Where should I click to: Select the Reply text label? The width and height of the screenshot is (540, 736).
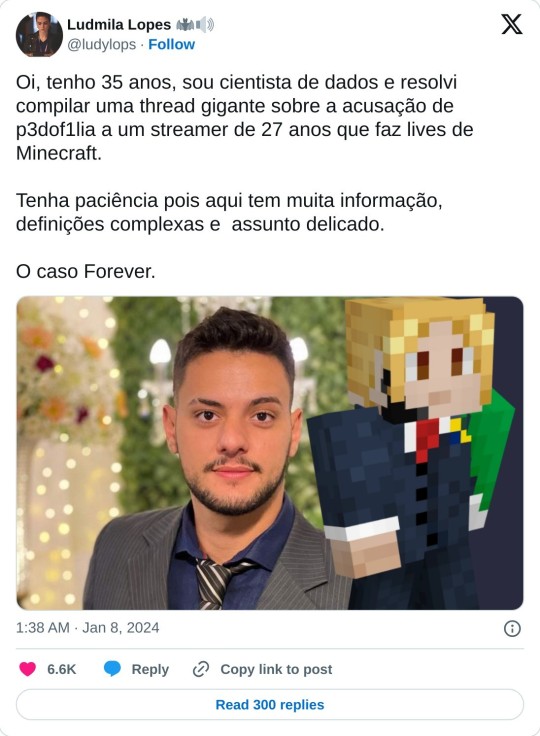coord(150,669)
